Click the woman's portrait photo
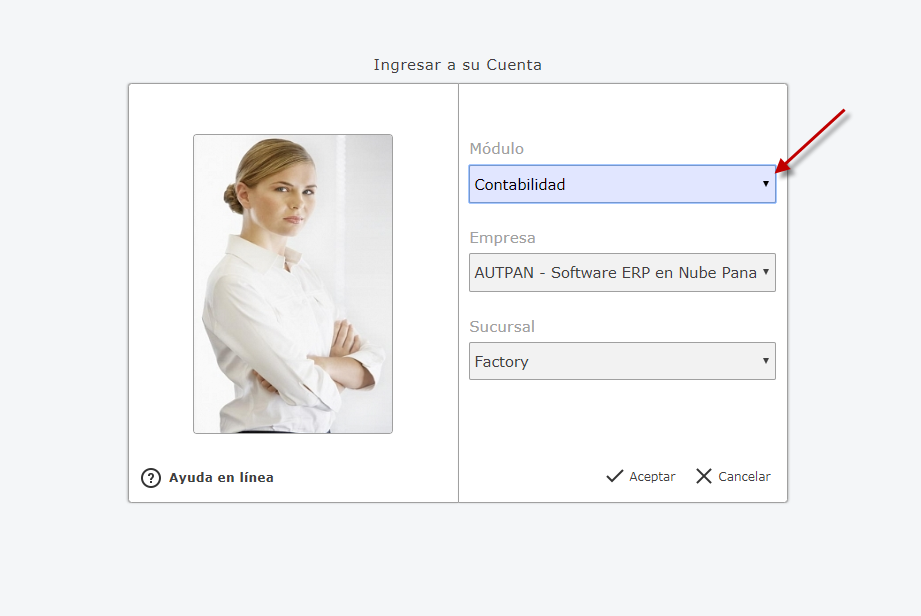Image resolution: width=921 pixels, height=616 pixels. pos(292,284)
